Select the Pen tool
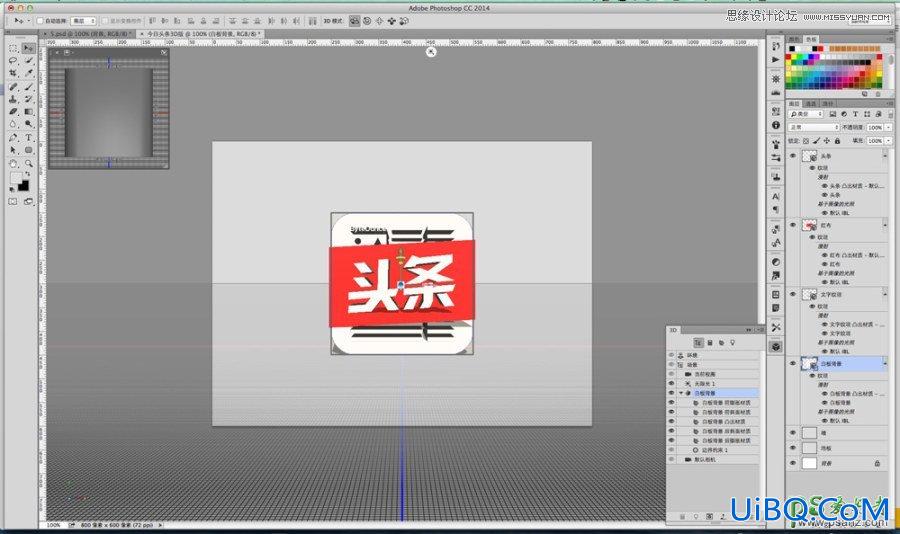This screenshot has height=534, width=900. (x=13, y=138)
